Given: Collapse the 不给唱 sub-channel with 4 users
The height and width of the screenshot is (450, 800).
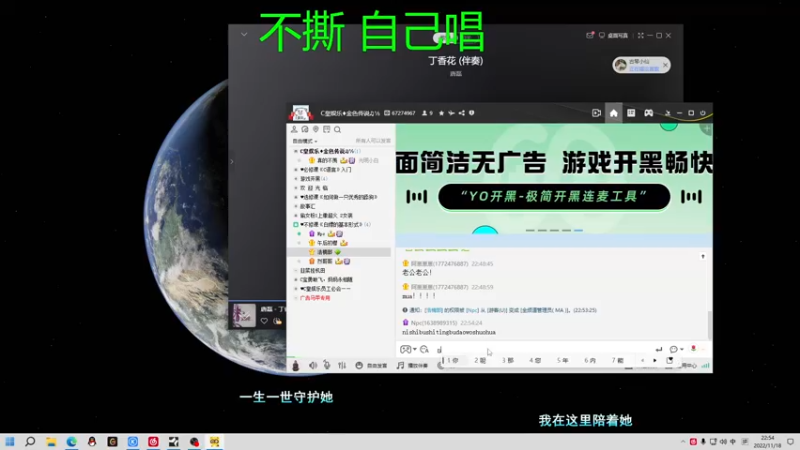Looking at the screenshot, I should point(295,224).
